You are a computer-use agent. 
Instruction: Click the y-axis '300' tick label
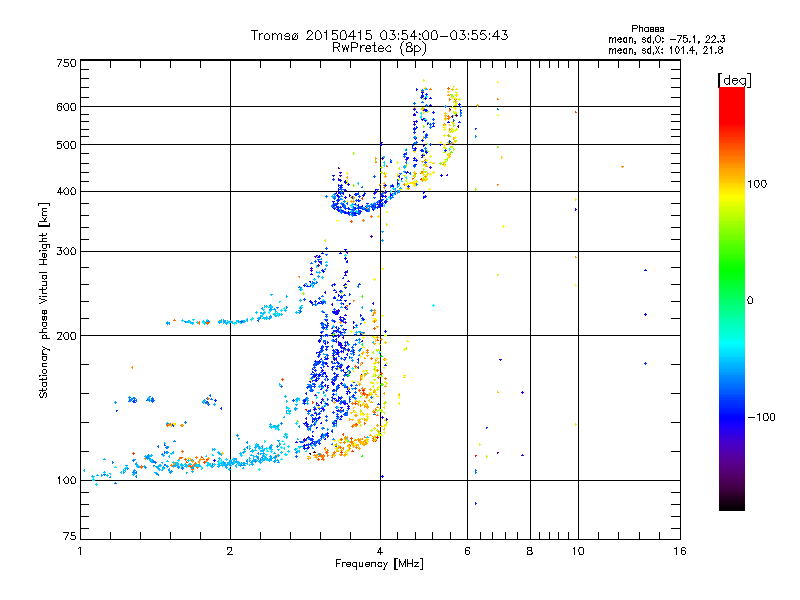[66, 251]
